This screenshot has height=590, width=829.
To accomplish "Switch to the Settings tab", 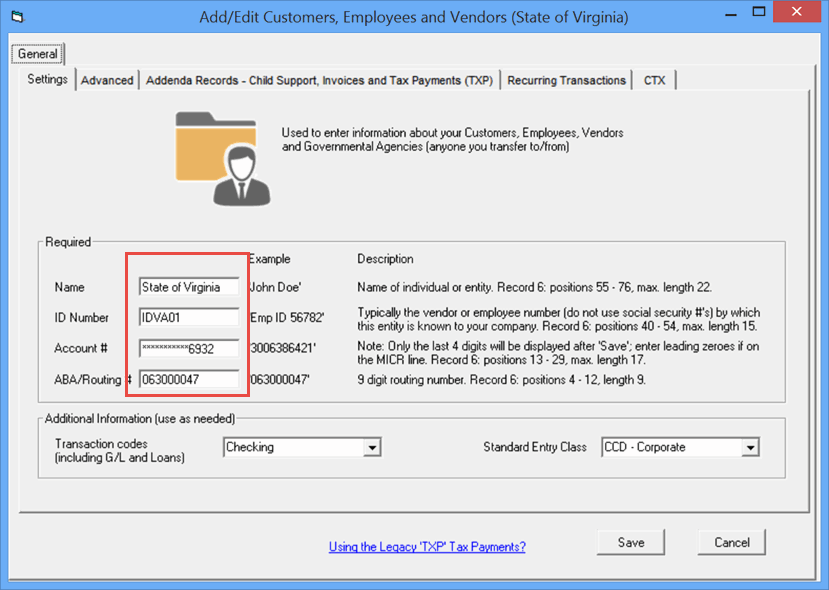I will [x=48, y=79].
